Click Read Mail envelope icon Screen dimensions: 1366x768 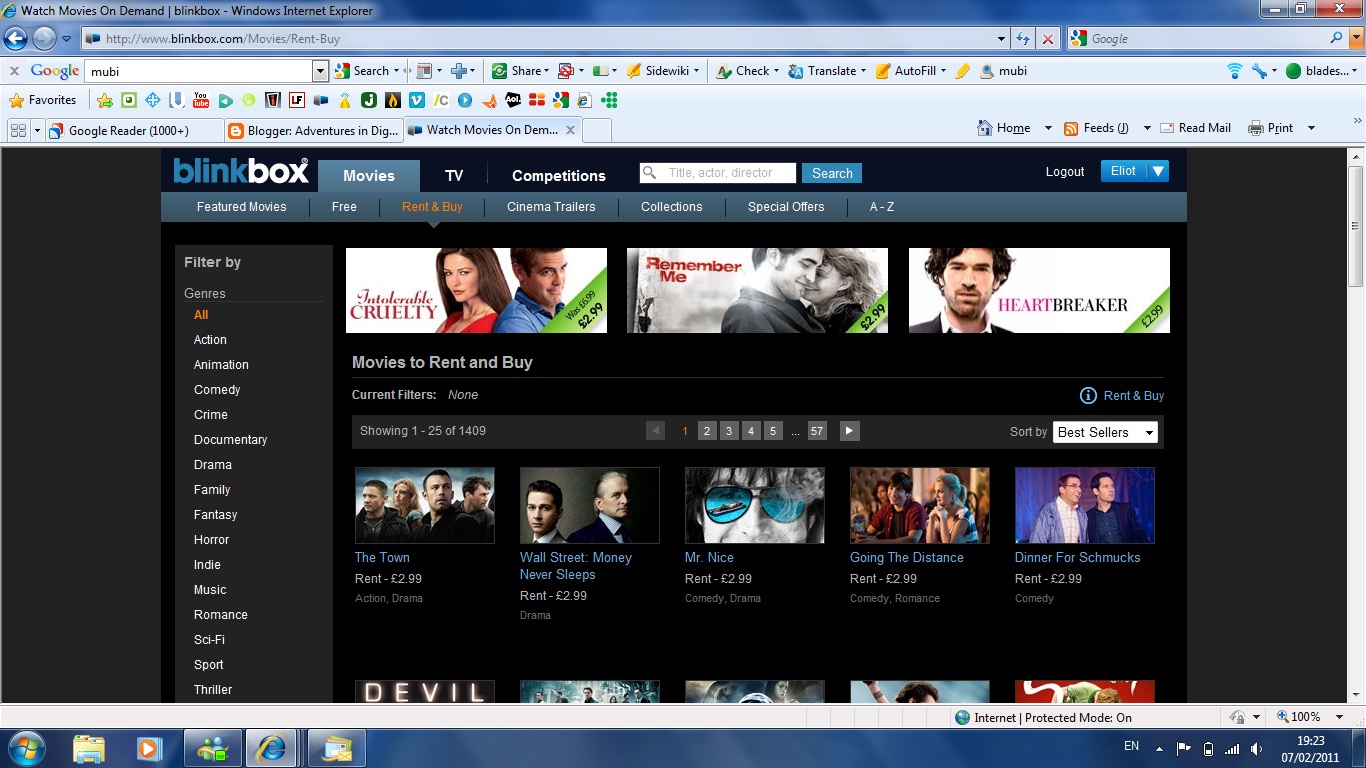point(1166,128)
